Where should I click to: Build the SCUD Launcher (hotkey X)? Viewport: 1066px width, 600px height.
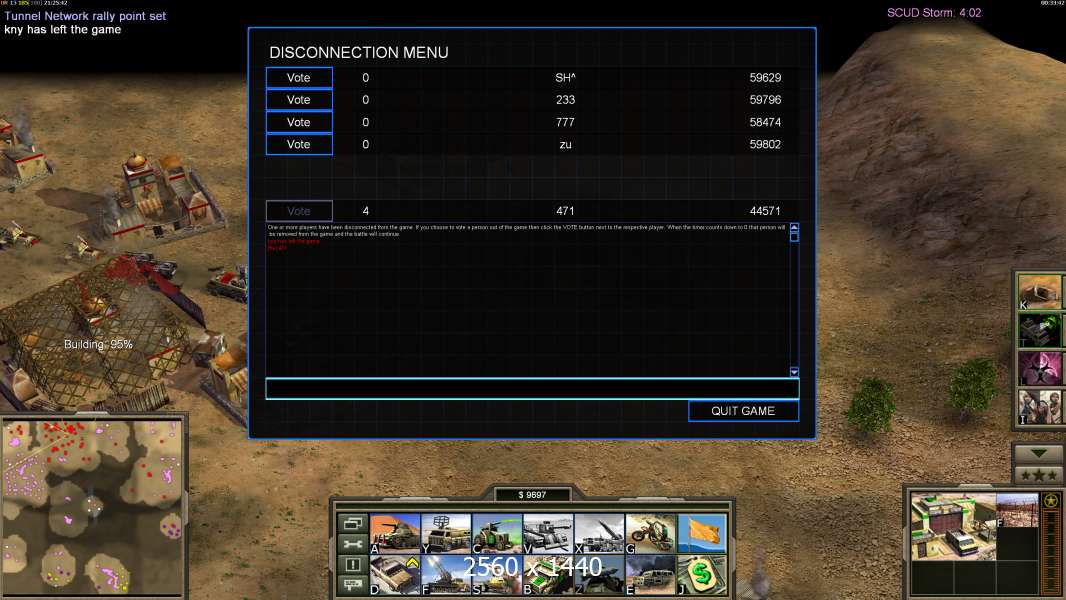tap(599, 533)
